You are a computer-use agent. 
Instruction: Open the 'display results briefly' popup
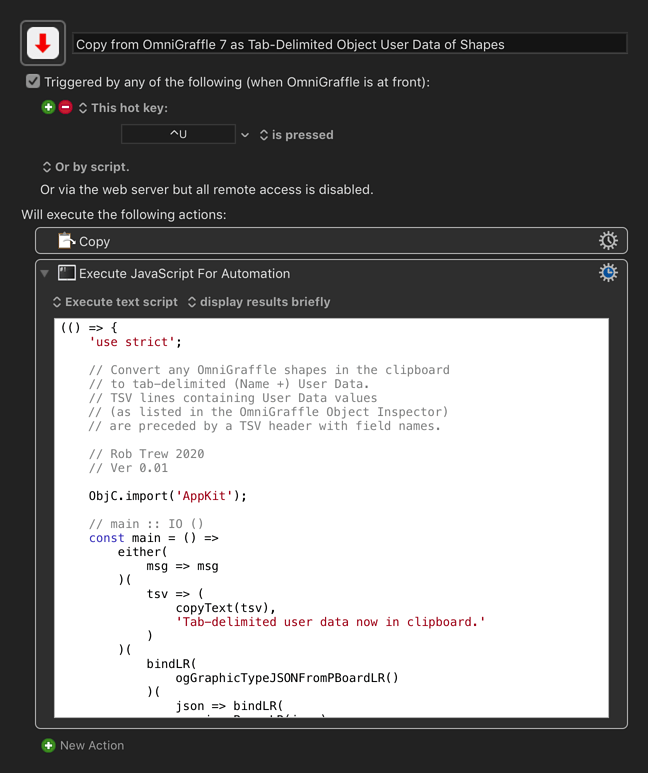click(259, 301)
